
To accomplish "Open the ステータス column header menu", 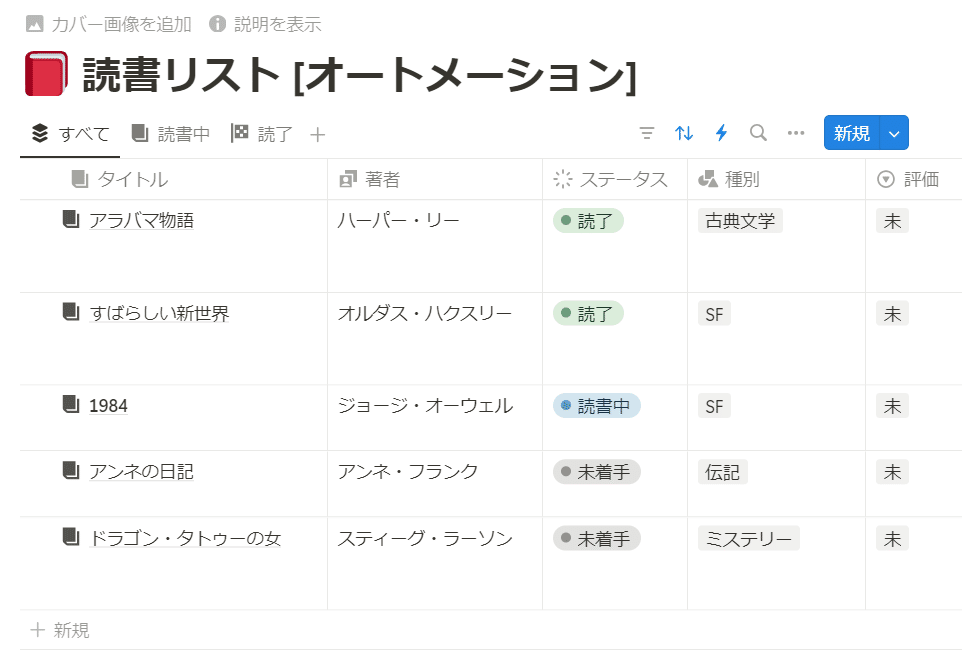I will (x=615, y=179).
